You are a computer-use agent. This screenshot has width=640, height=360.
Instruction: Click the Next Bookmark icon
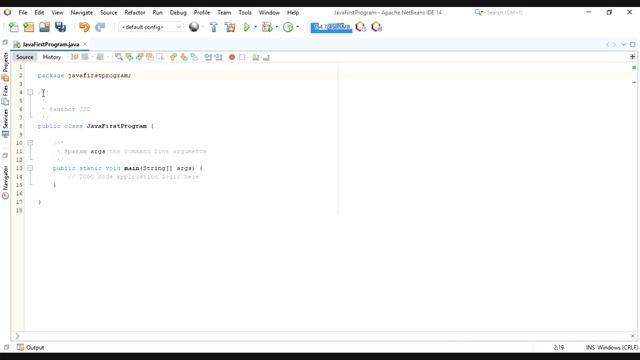184,57
